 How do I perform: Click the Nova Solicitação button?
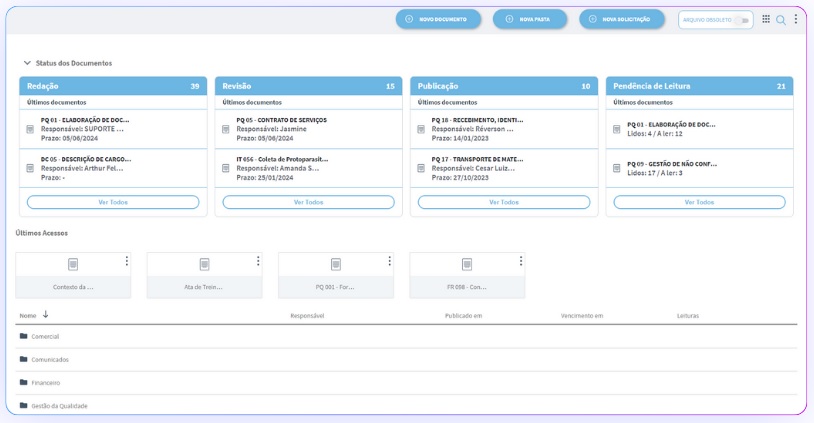click(x=622, y=19)
